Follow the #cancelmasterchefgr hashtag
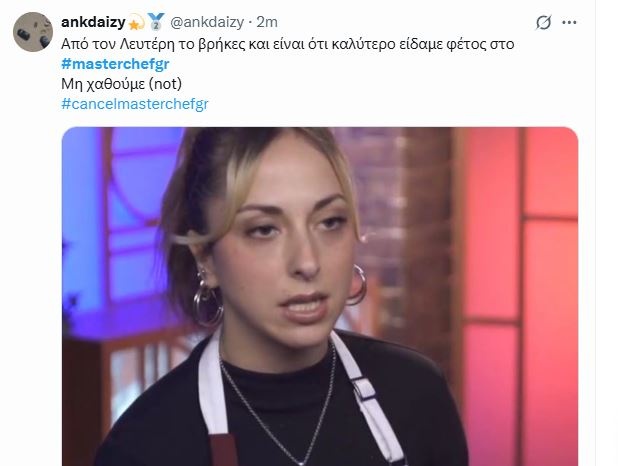This screenshot has width=618, height=466. click(x=135, y=104)
